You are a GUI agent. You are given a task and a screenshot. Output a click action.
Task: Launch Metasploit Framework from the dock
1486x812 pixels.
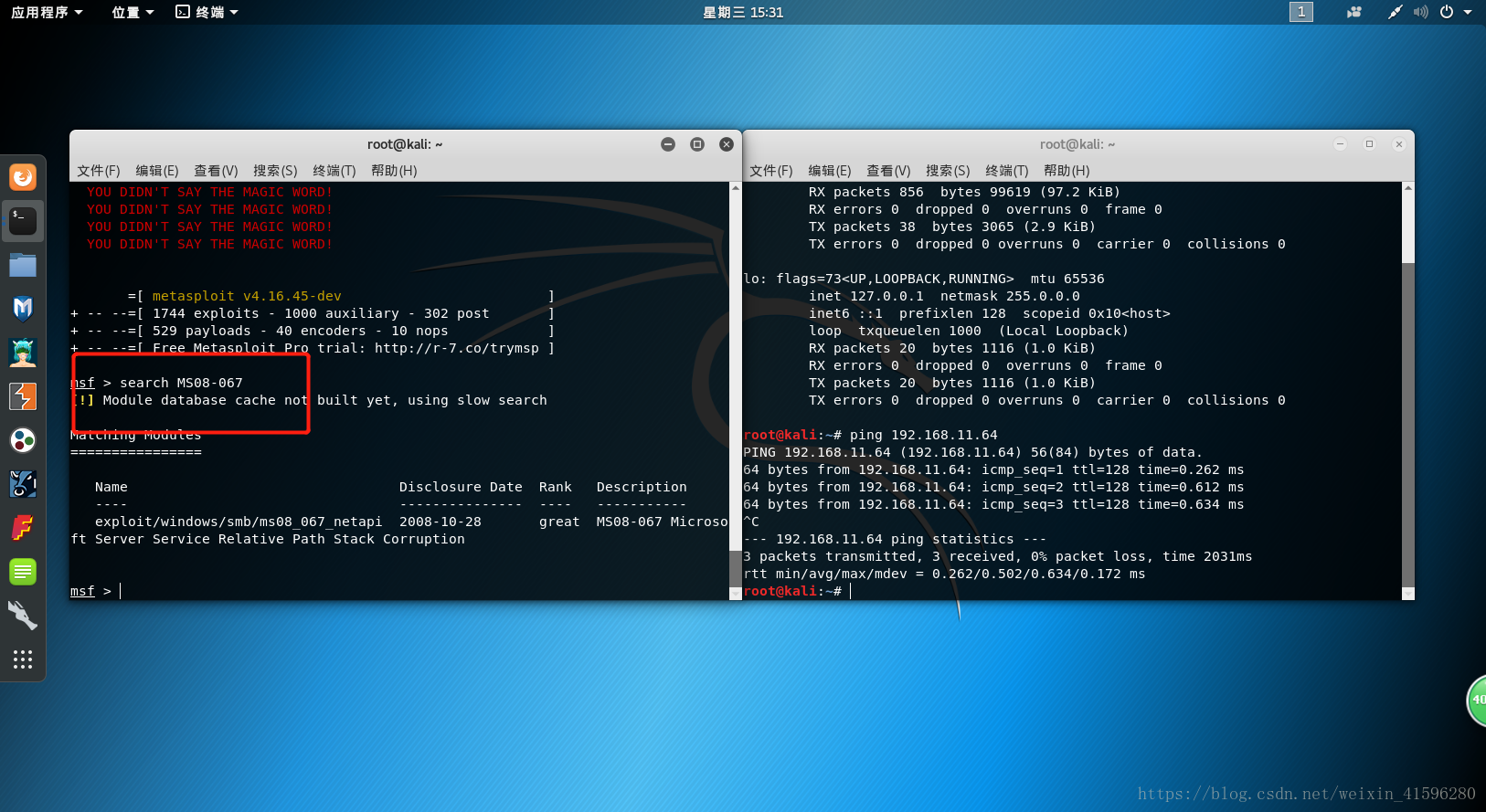(23, 309)
